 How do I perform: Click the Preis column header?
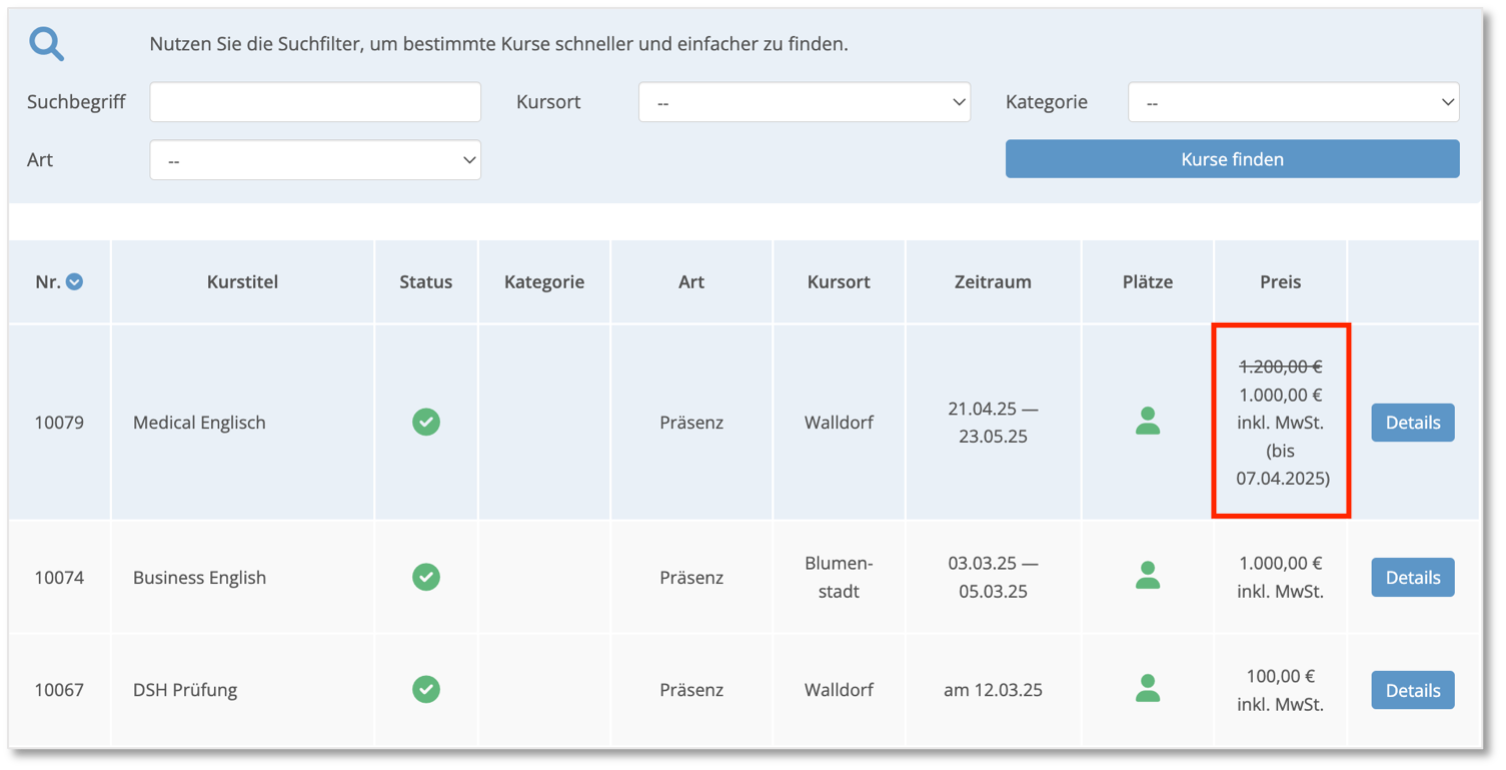pyautogui.click(x=1280, y=281)
